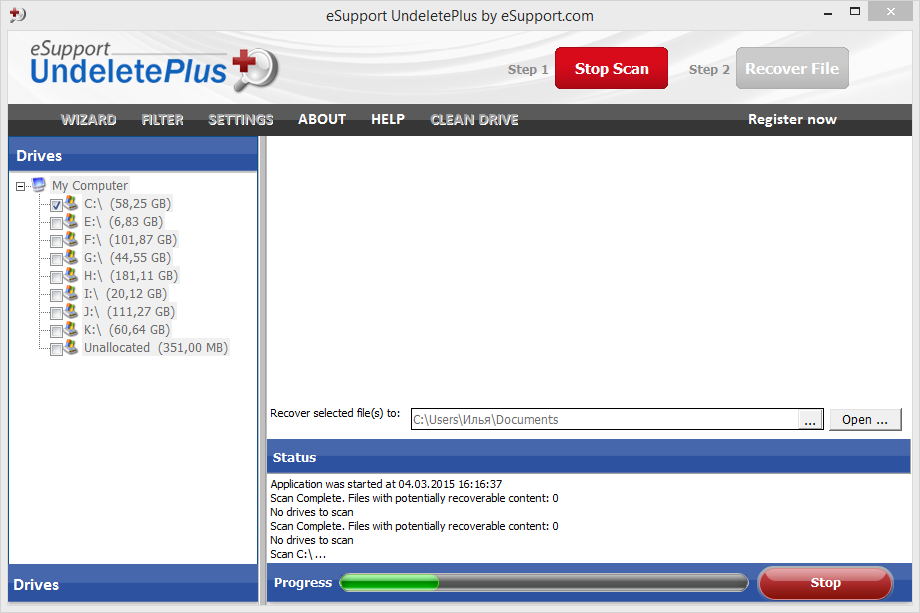Click the red Stop Scan button
Viewport: 920px width, 613px height.
(611, 69)
